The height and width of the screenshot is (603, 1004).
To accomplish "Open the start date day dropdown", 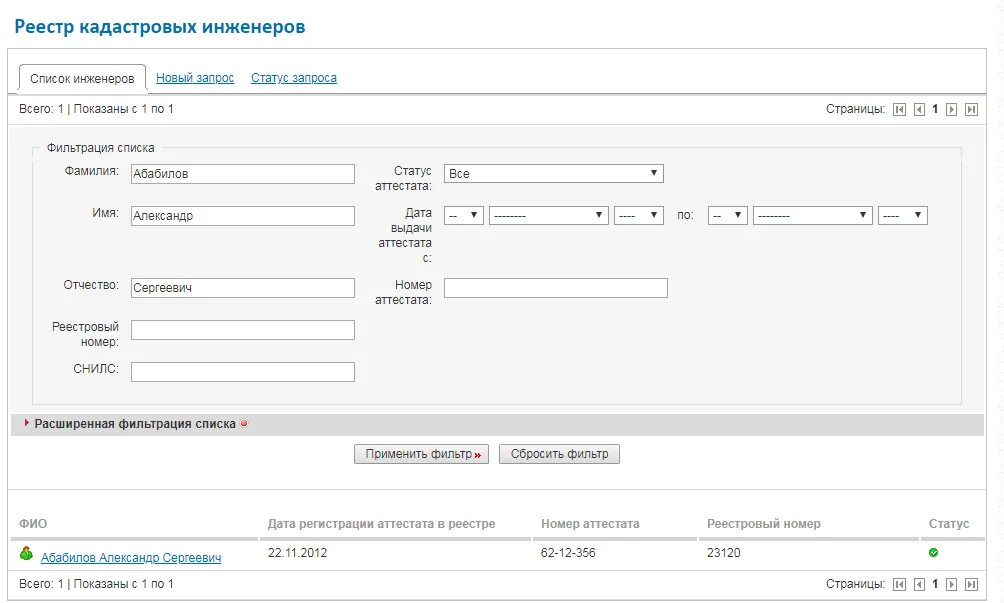I will click(464, 216).
